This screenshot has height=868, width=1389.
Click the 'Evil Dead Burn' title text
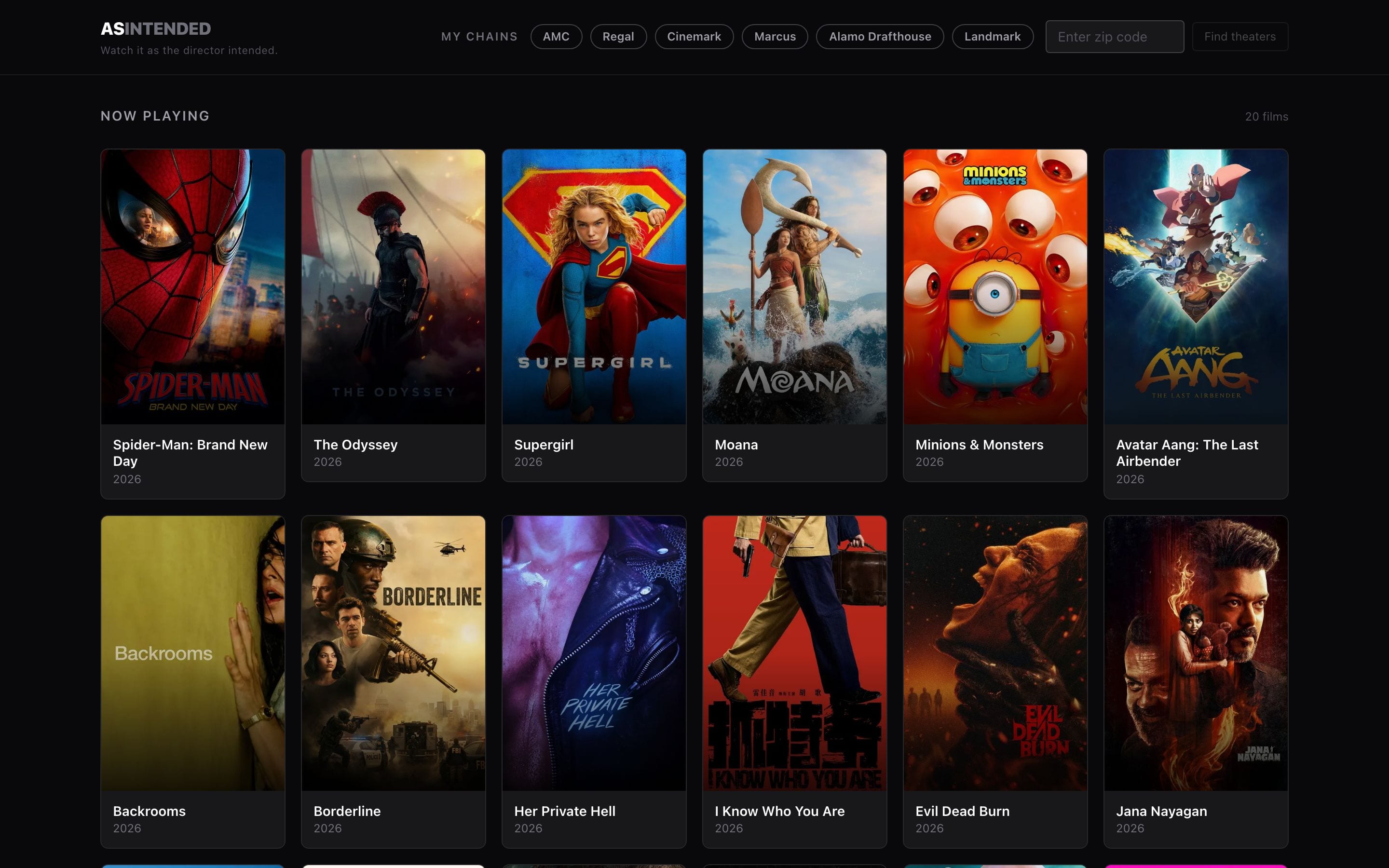pos(963,811)
